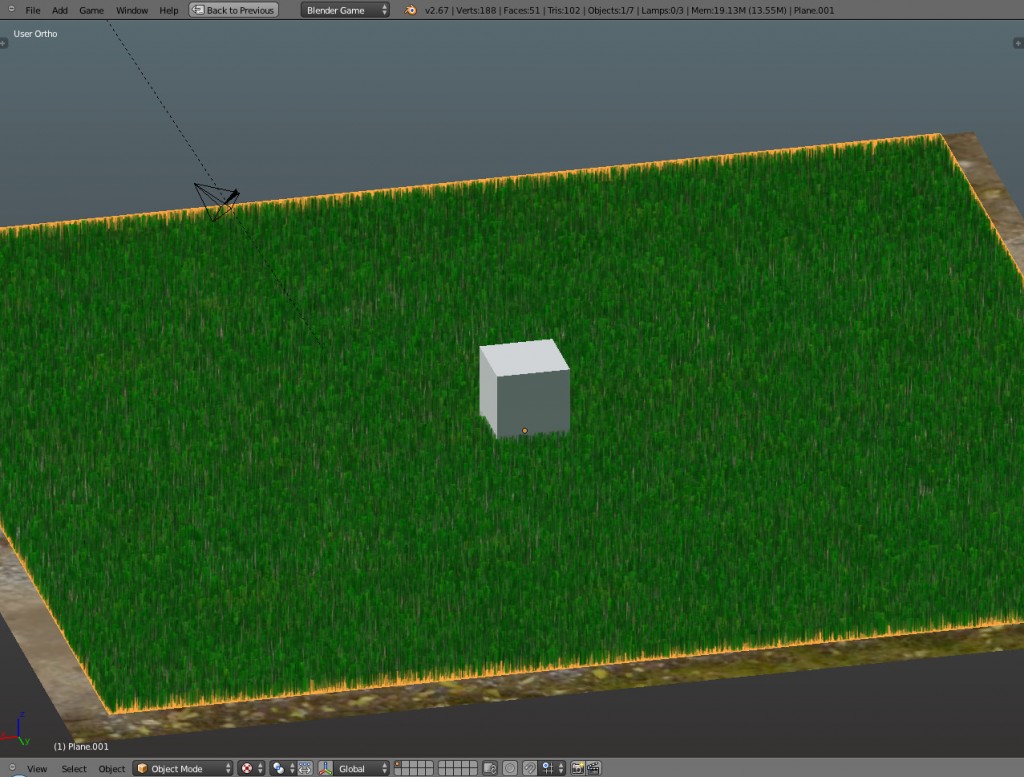Open the Object menu in the viewport

coord(112,768)
